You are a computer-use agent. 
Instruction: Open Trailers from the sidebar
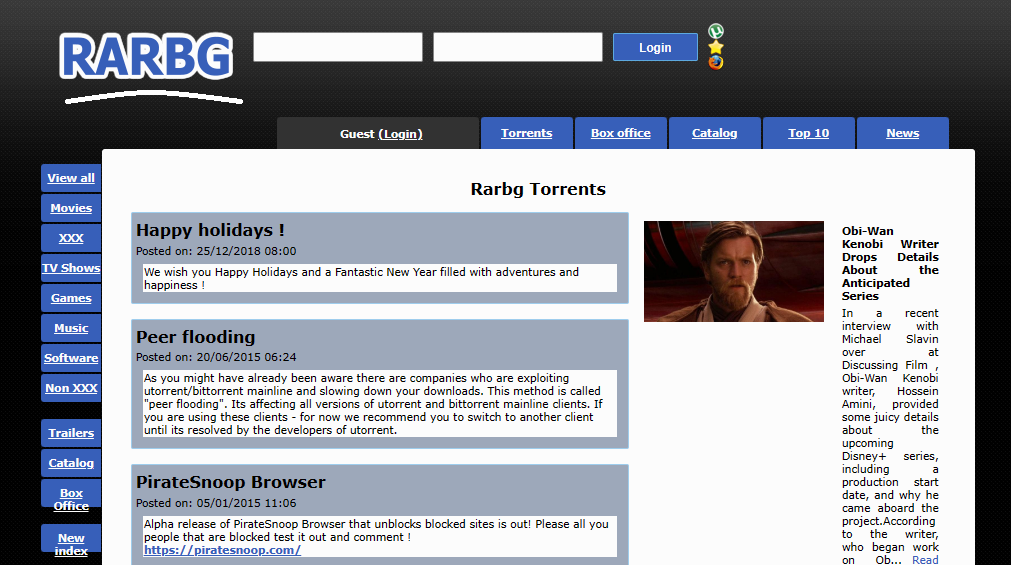pos(71,433)
